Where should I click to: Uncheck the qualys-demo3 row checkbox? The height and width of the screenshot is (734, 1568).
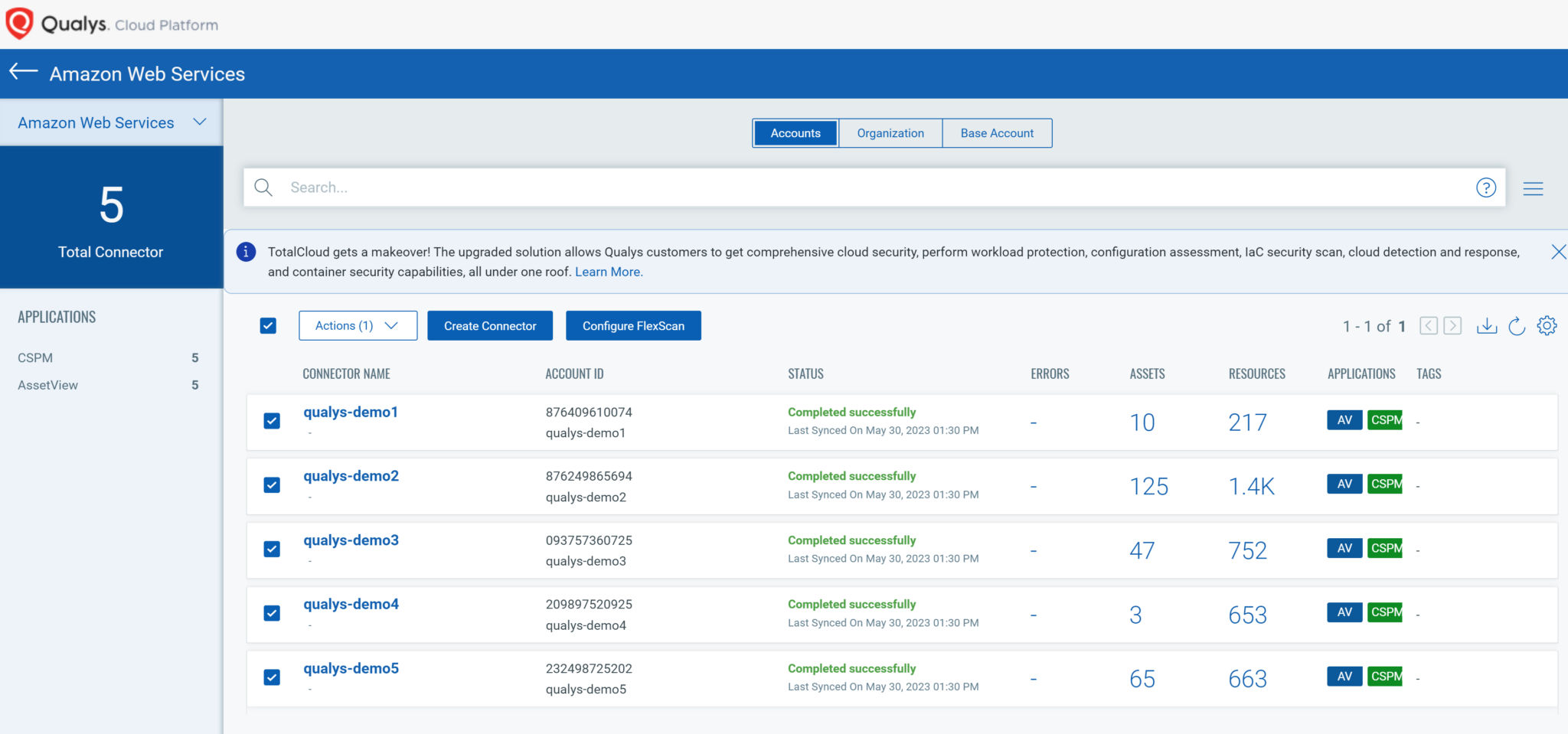271,549
